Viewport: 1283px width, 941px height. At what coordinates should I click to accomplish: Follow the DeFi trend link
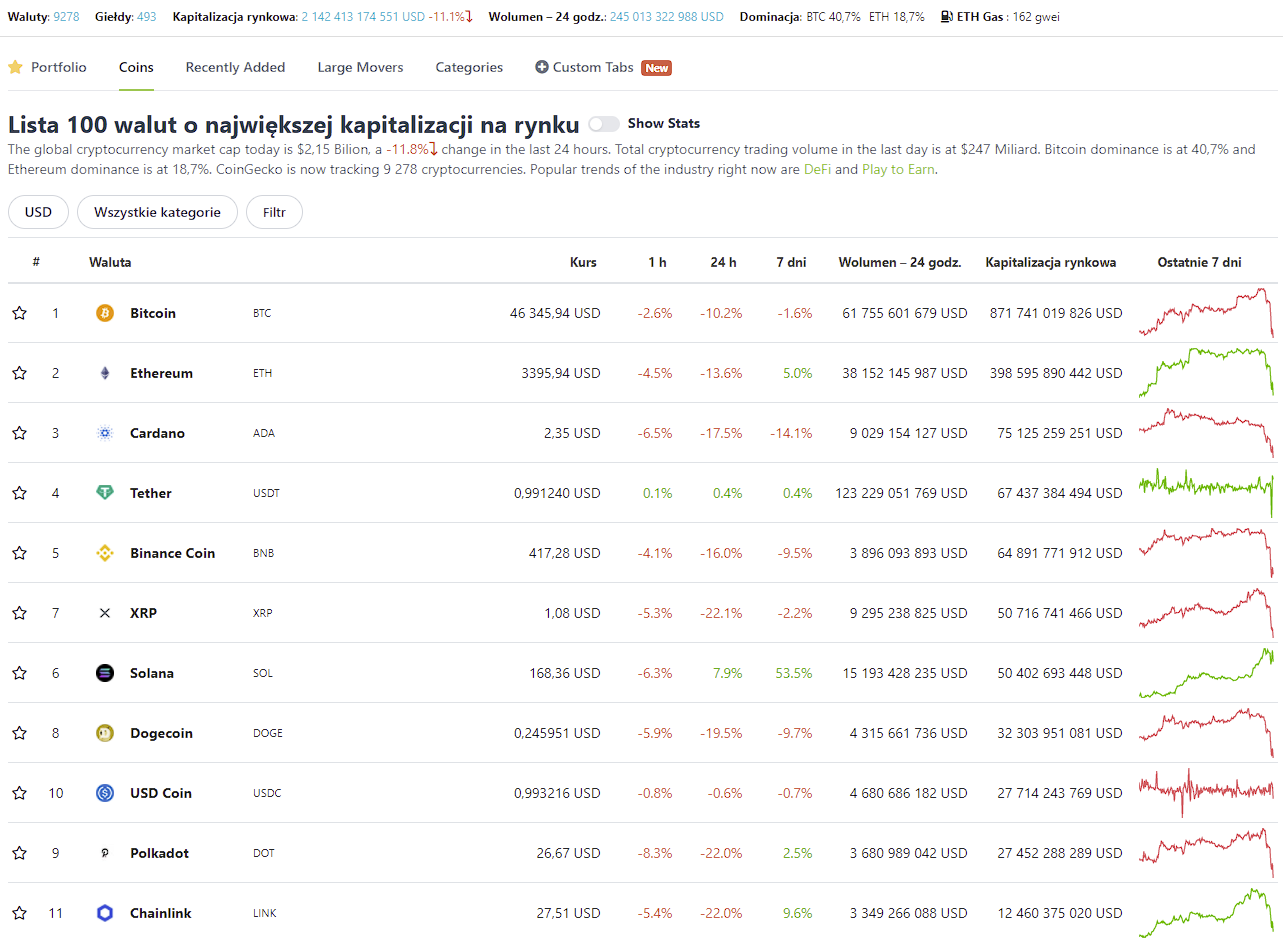tap(817, 169)
